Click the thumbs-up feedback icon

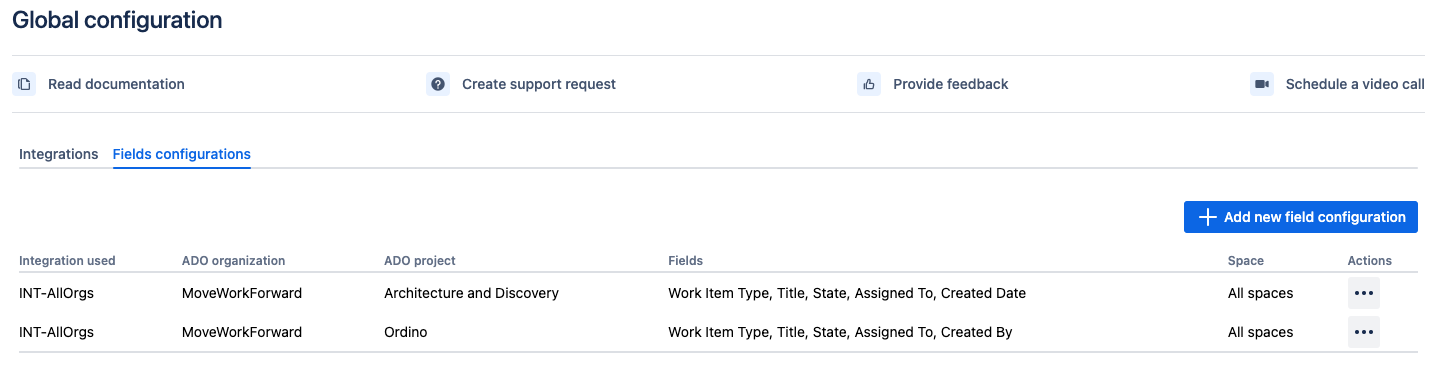point(869,84)
